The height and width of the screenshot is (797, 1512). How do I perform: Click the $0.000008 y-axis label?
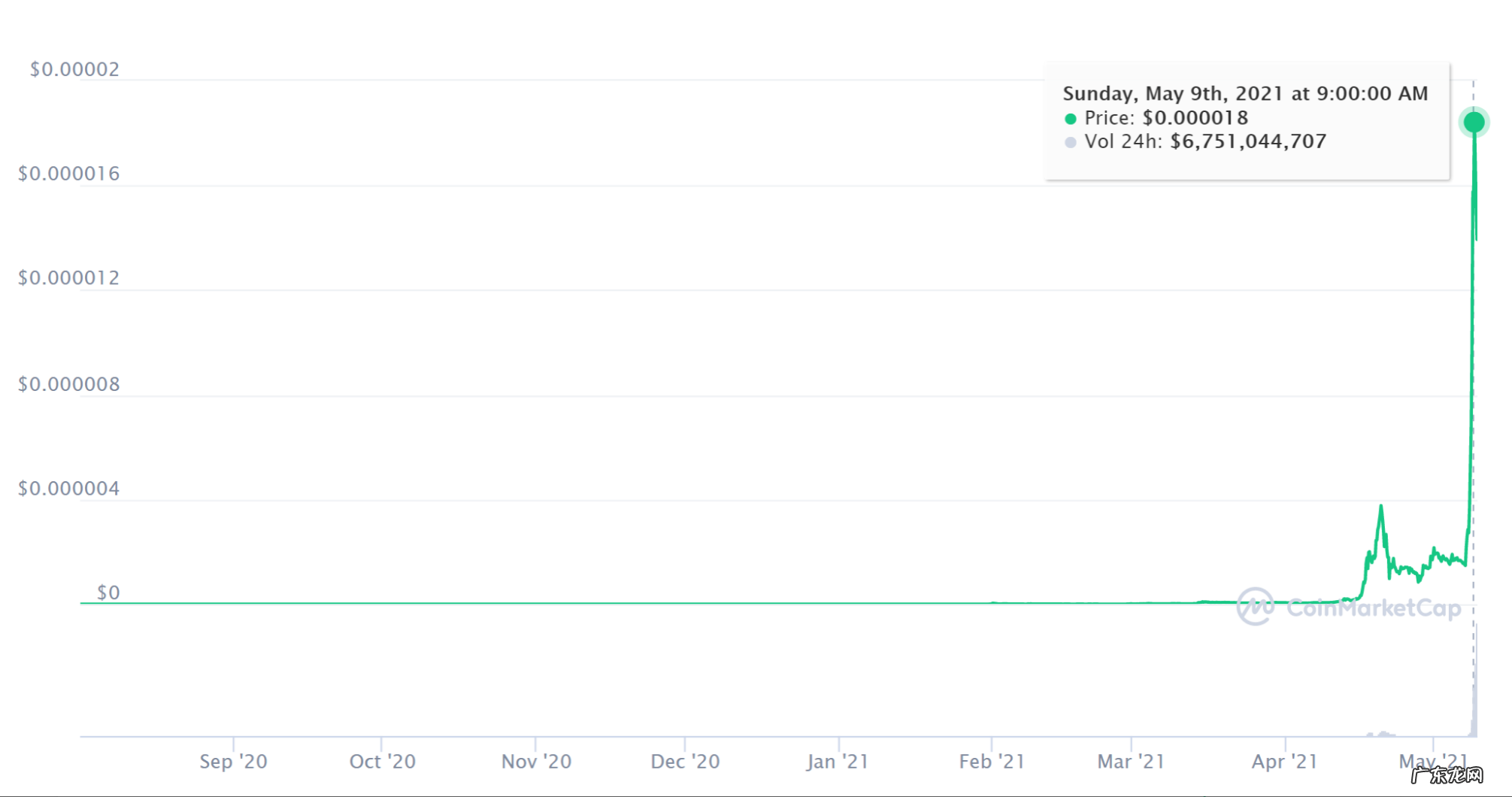68,384
